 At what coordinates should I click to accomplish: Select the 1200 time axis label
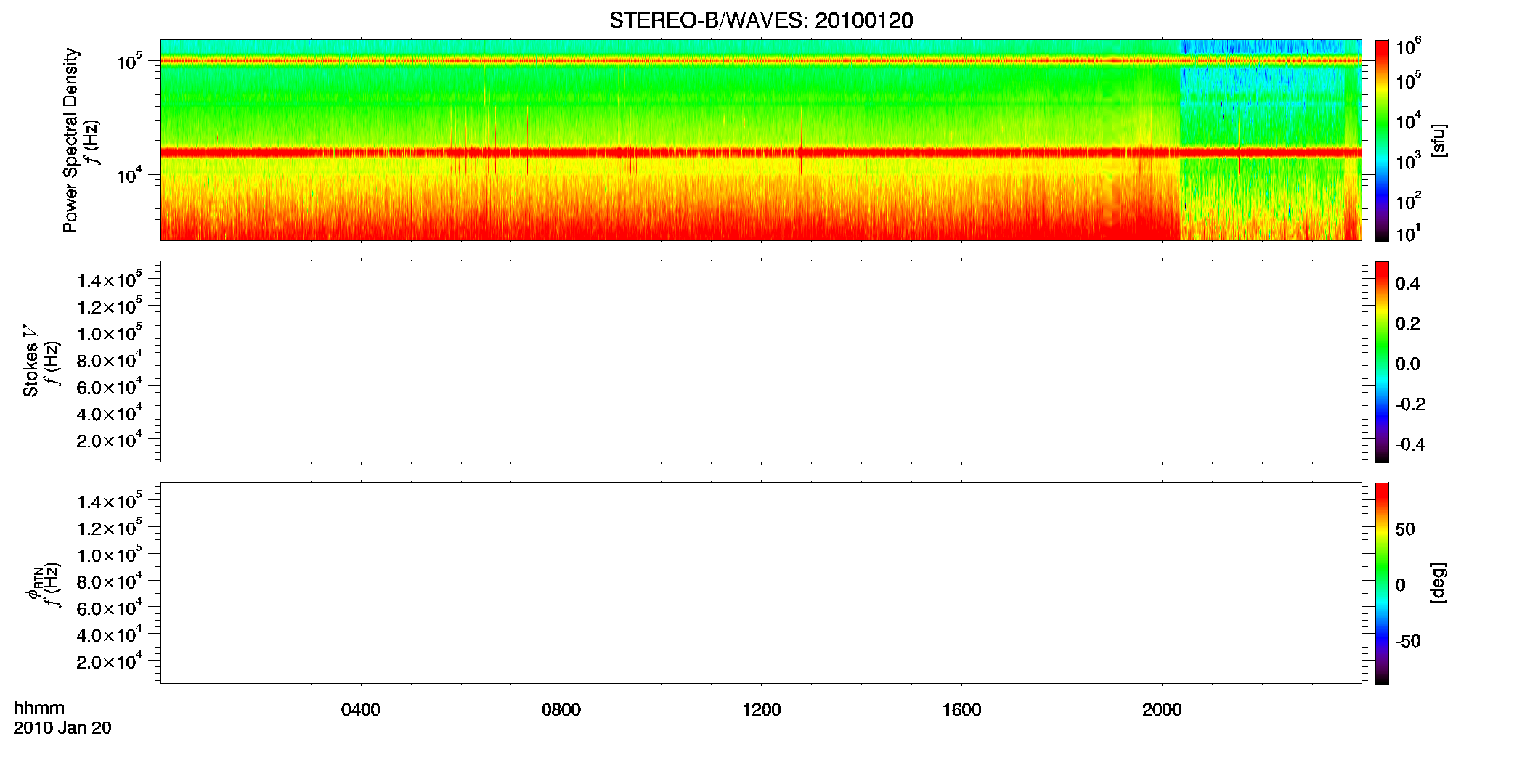(x=762, y=710)
